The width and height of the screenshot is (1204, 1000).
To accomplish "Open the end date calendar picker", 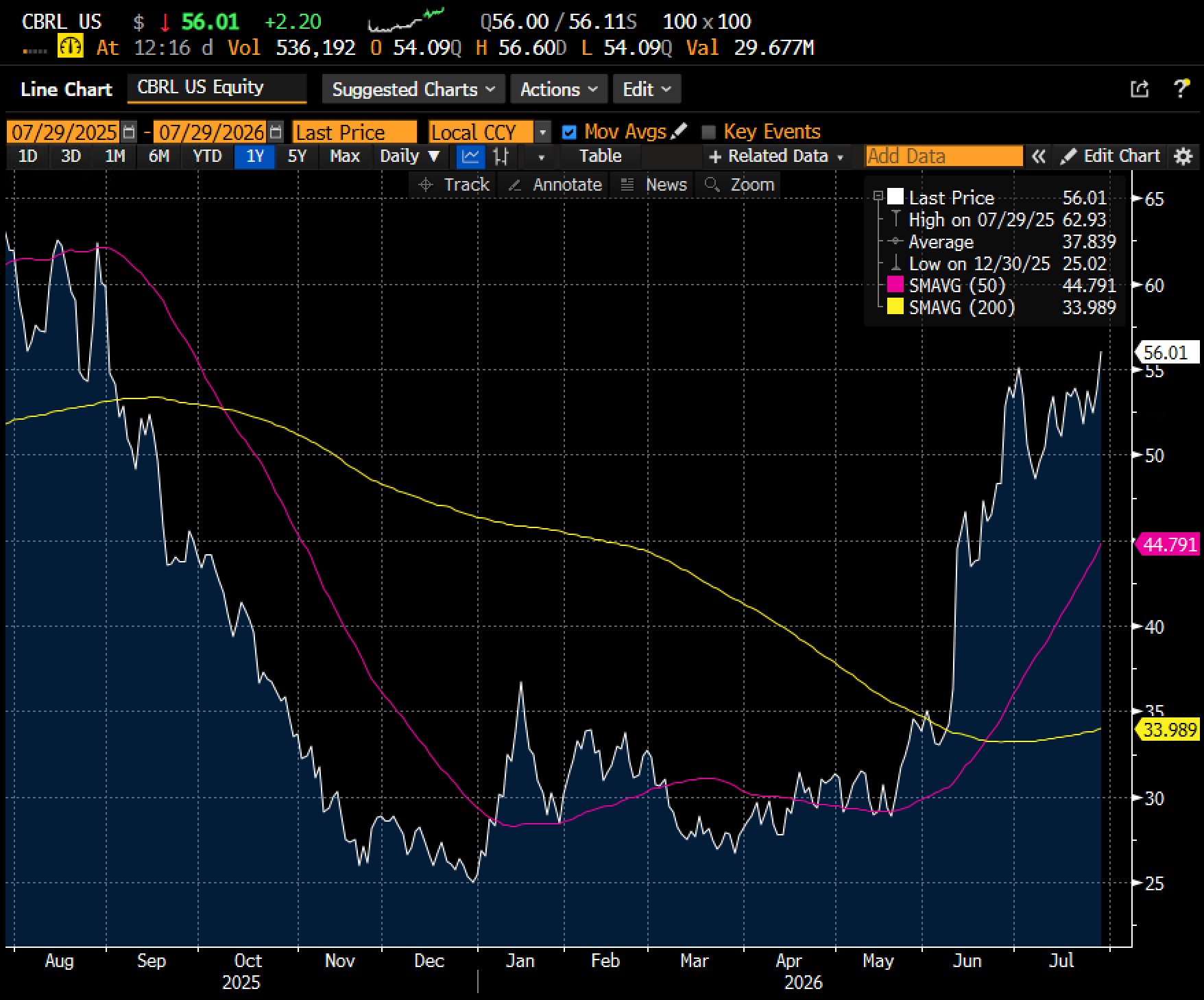I will point(275,132).
